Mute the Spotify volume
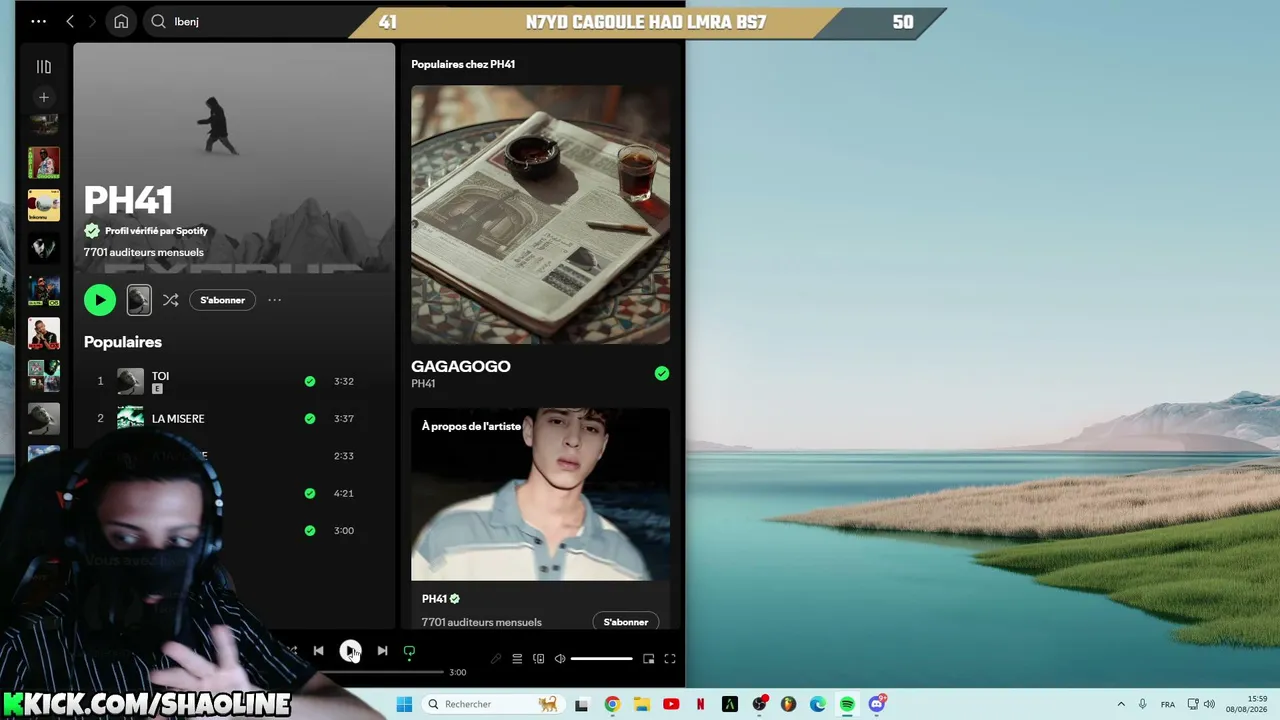 (x=560, y=659)
